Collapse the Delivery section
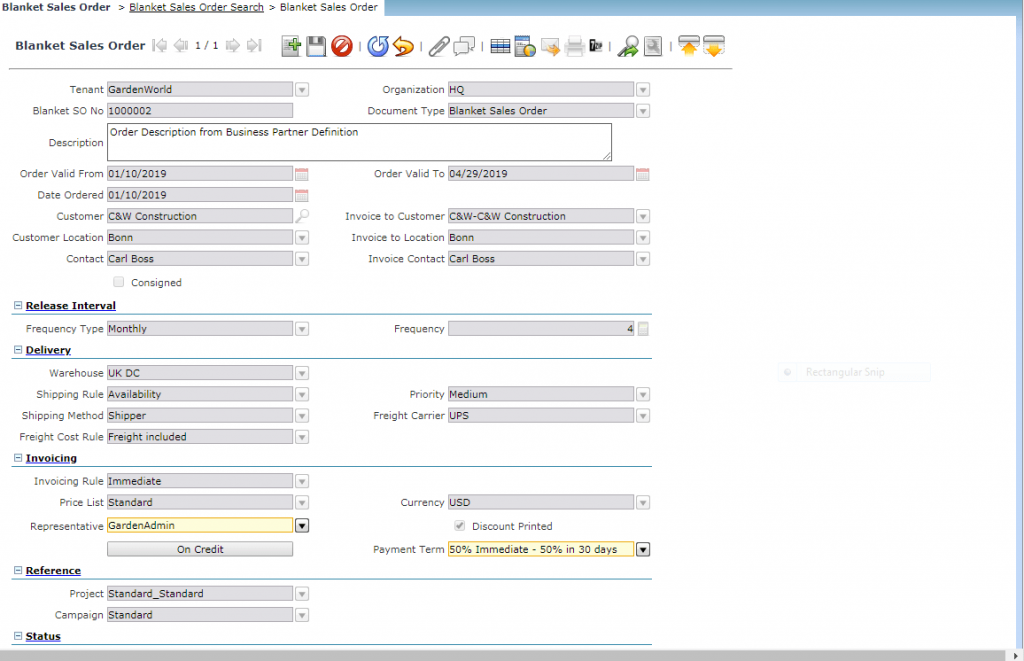This screenshot has width=1024, height=661. pyautogui.click(x=18, y=350)
